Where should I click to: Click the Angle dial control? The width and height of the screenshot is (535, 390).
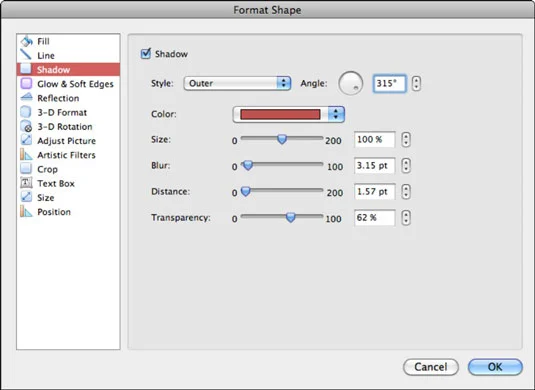pos(350,83)
